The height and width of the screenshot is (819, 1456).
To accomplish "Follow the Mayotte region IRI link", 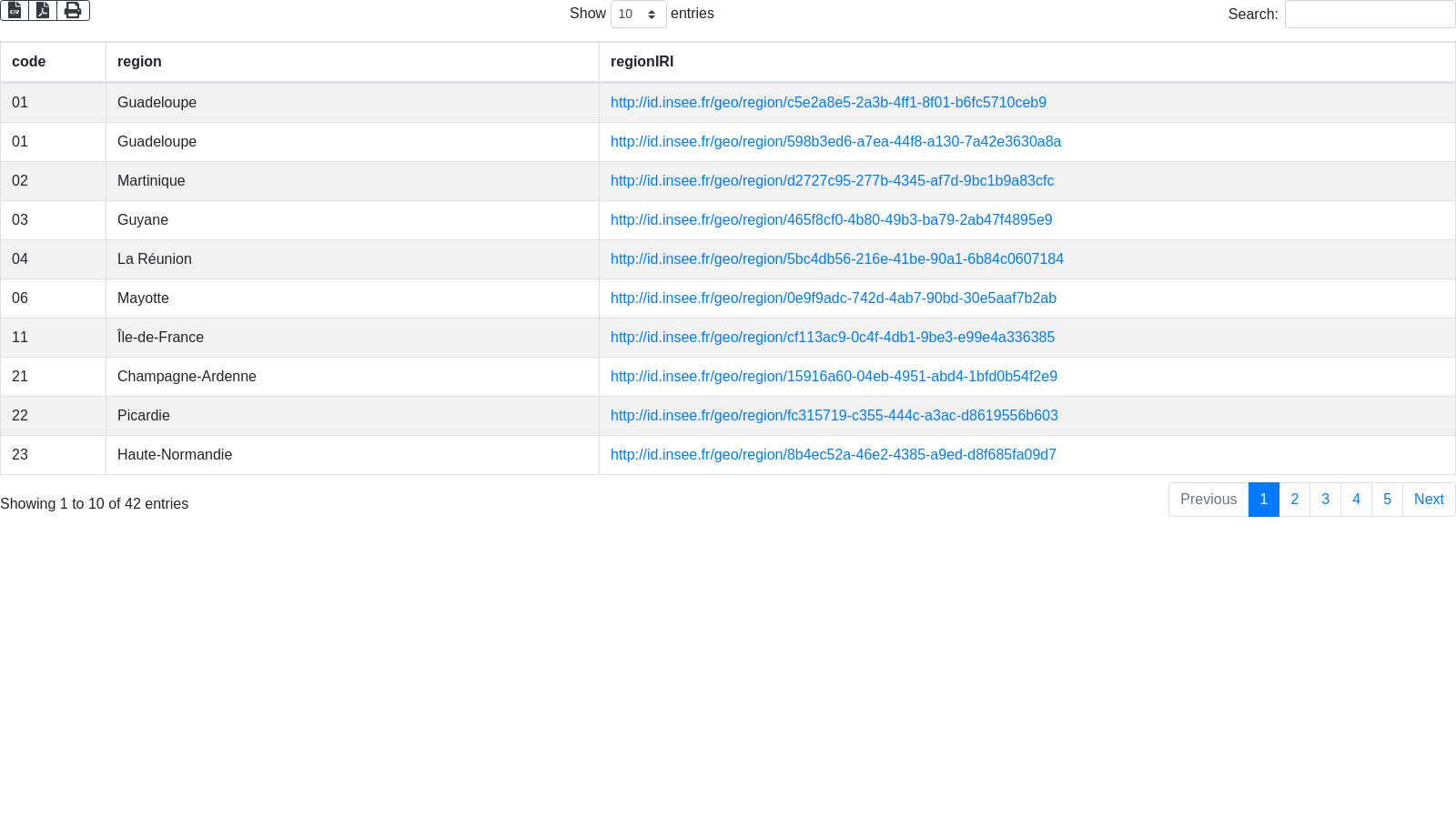I will tap(833, 298).
